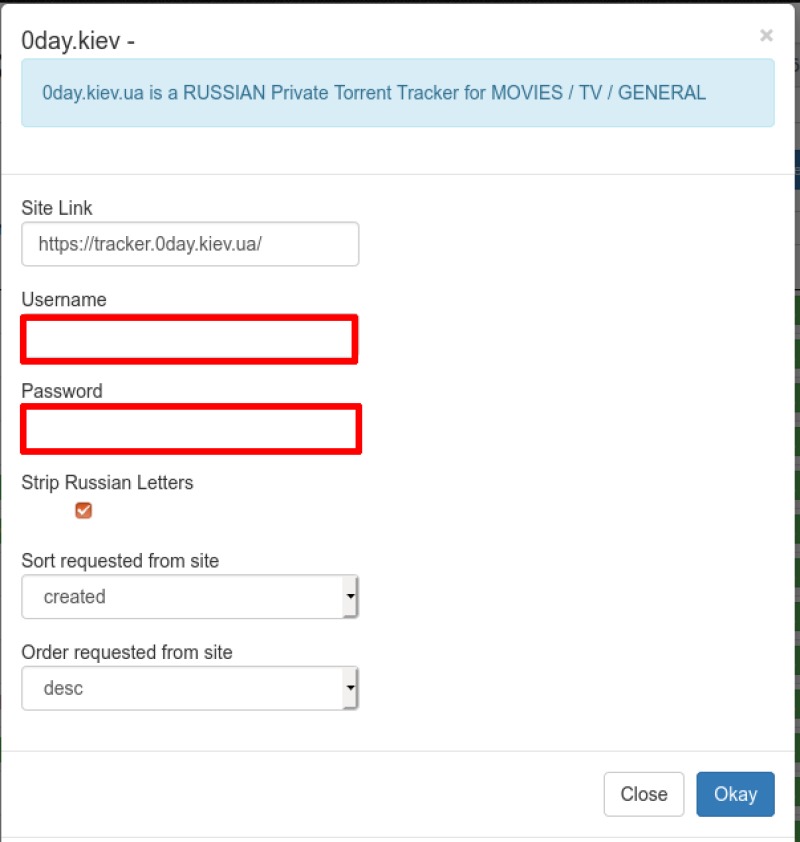The width and height of the screenshot is (800, 842).
Task: Click the Password label
Action: pyautogui.click(x=62, y=391)
